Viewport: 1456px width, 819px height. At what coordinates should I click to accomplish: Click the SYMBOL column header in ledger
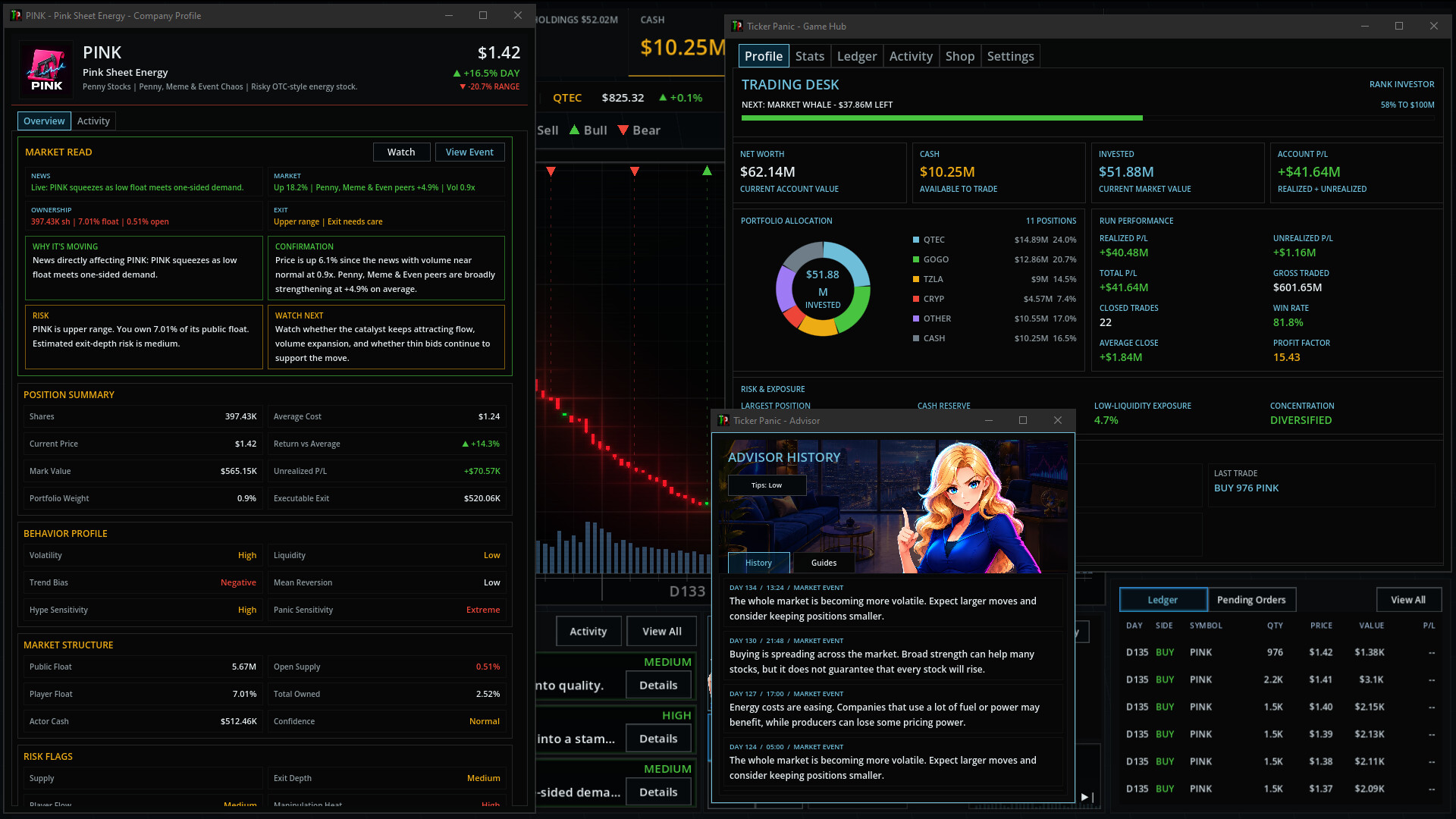(1206, 626)
